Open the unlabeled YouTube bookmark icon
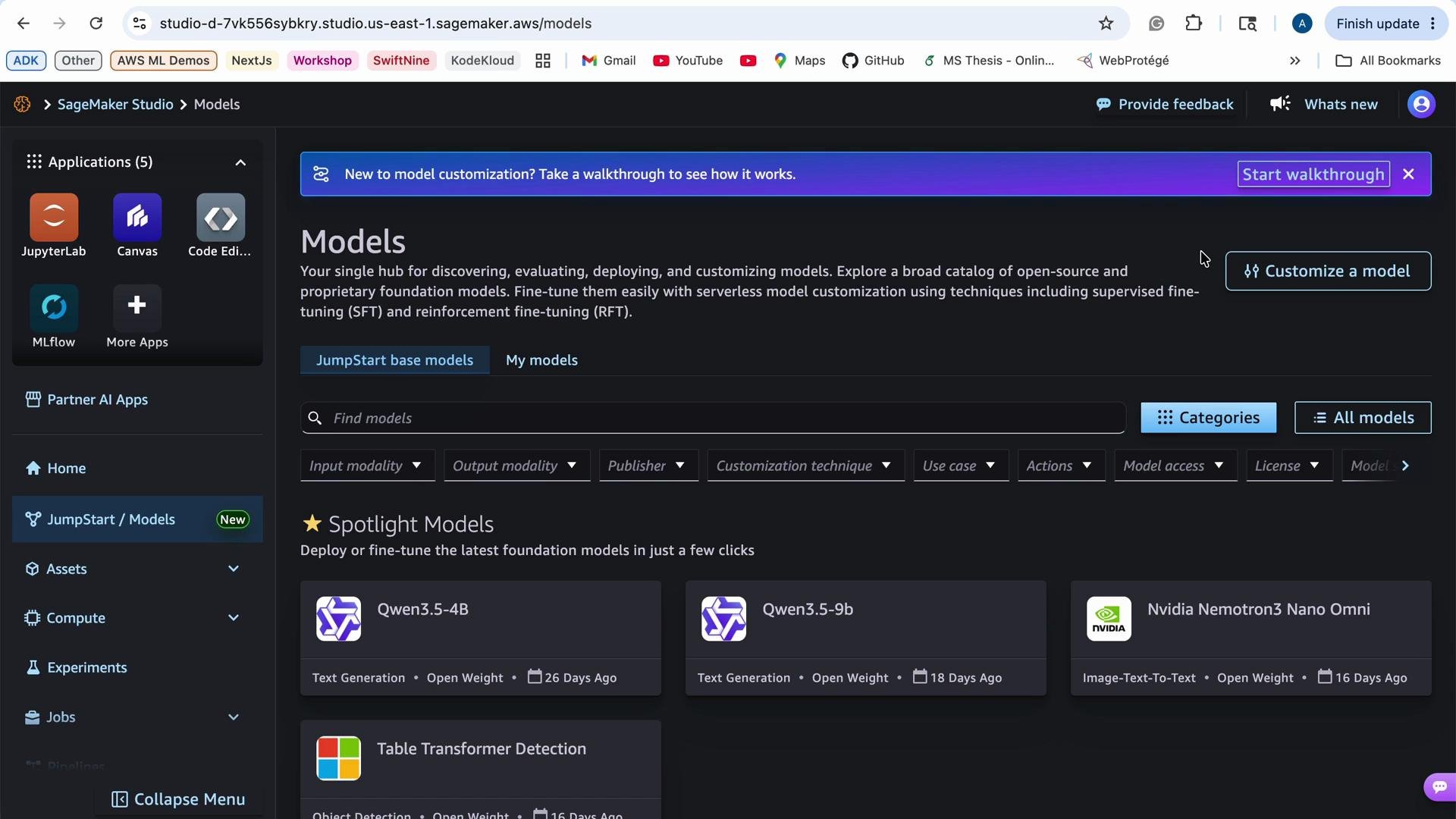Image resolution: width=1456 pixels, height=819 pixels. tap(748, 61)
